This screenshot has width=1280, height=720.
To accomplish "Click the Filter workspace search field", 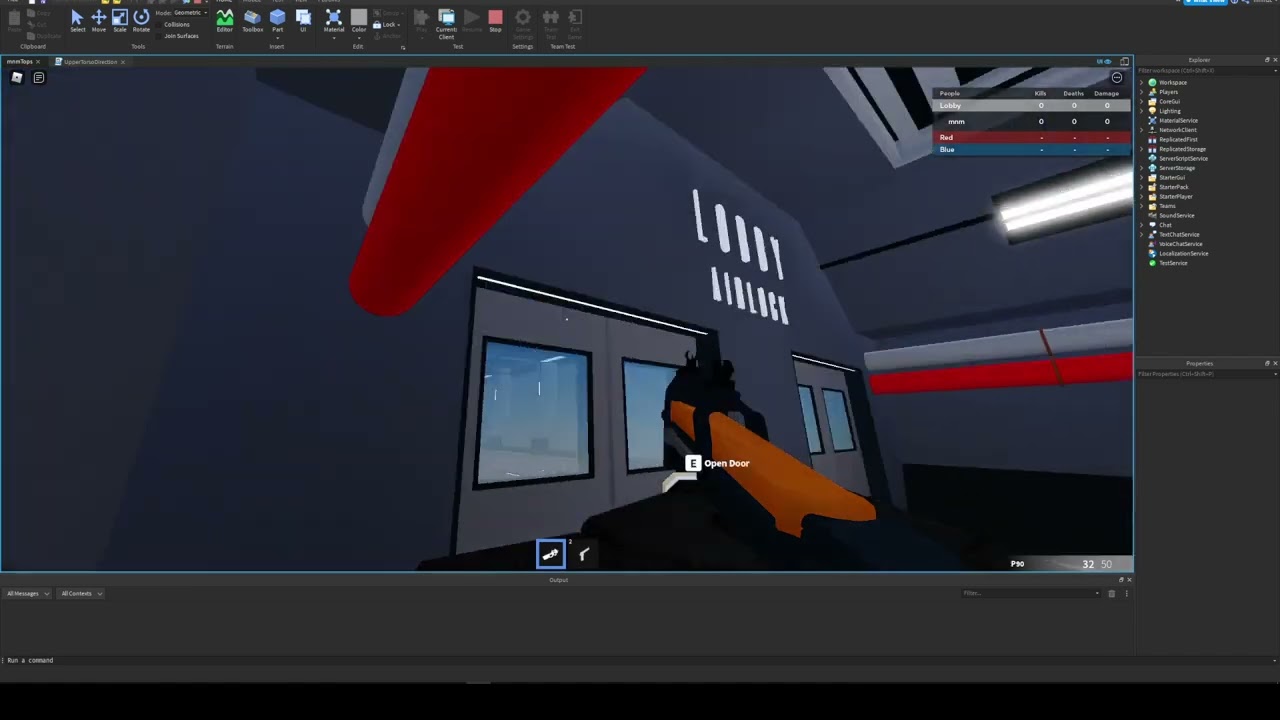I will 1205,71.
